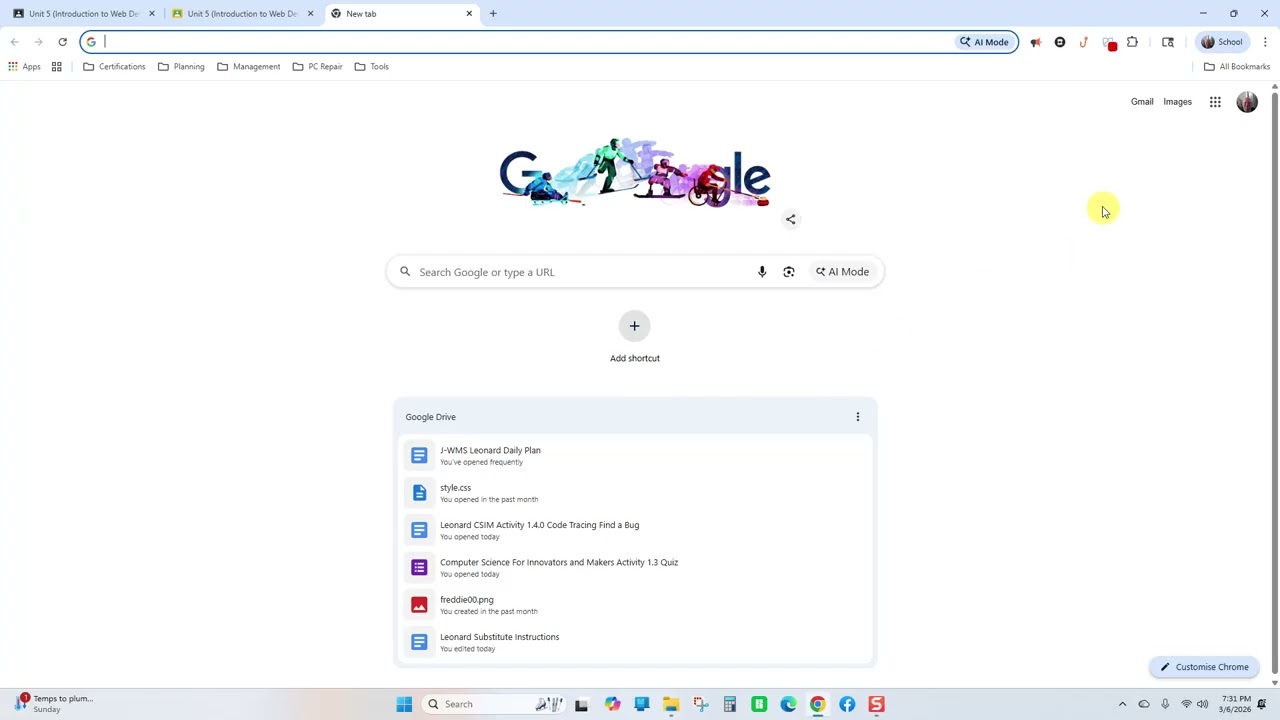Open the Calculator app in taskbar
Viewport: 1280px width, 720px height.
pos(730,704)
